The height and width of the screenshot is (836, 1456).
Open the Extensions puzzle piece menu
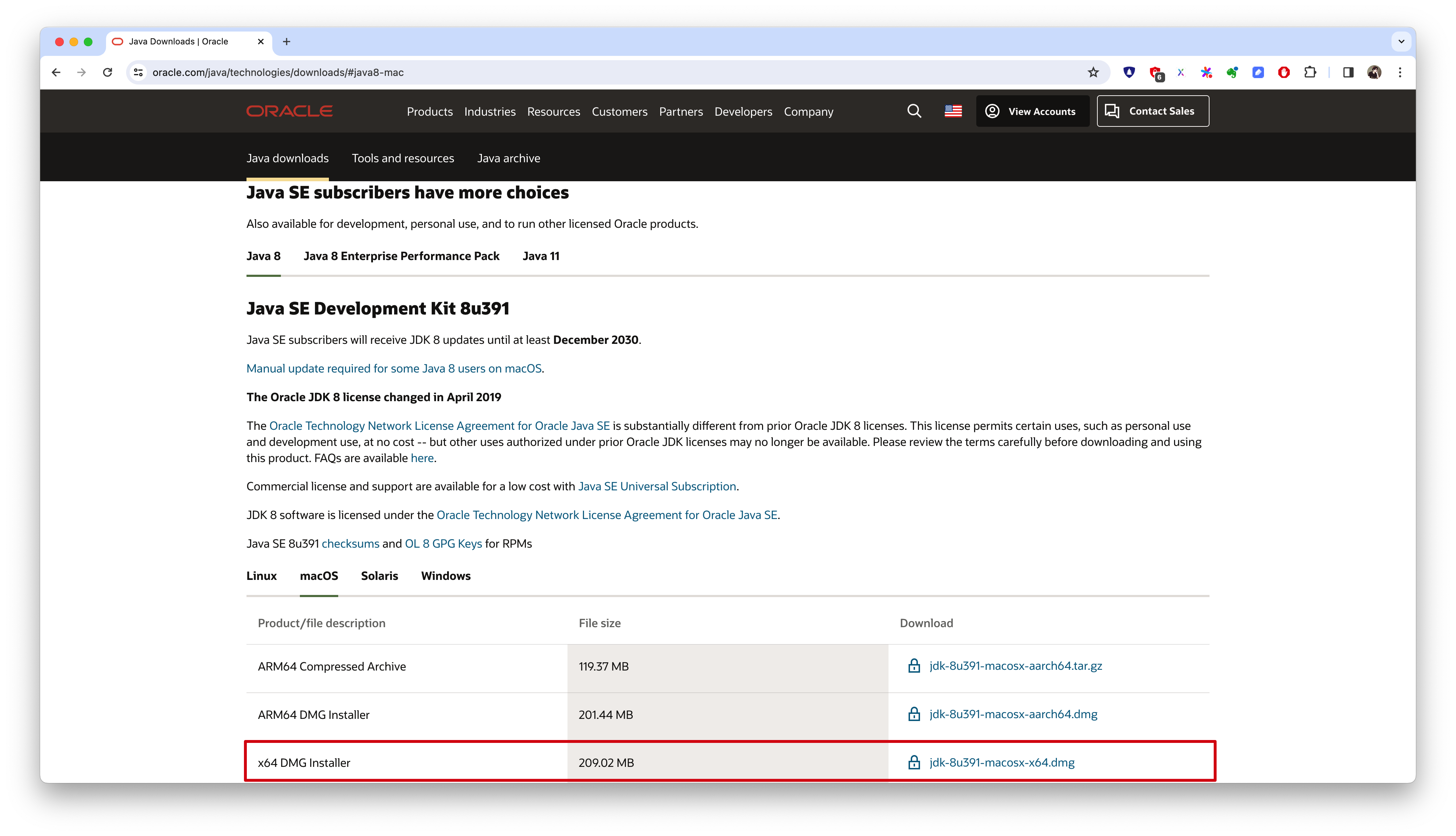click(1310, 72)
